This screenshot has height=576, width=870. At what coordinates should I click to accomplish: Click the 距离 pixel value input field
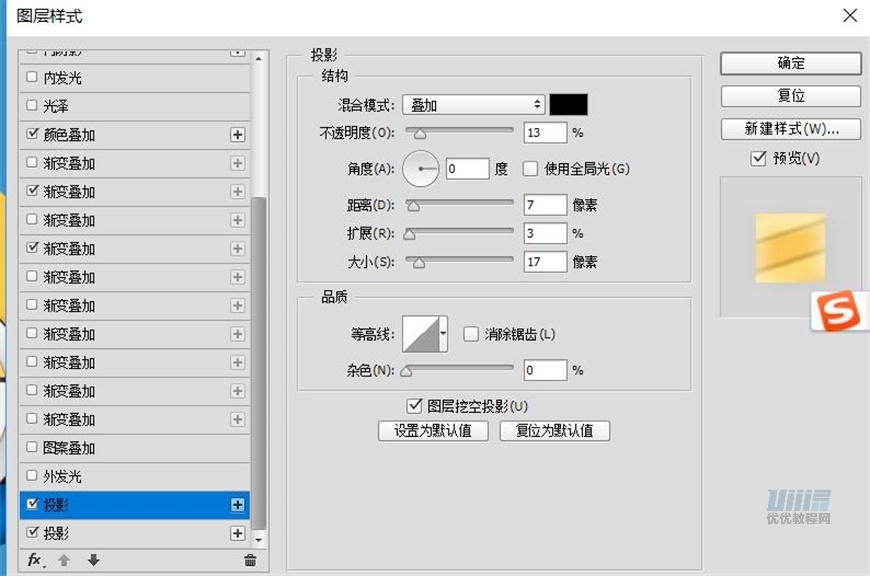point(544,205)
